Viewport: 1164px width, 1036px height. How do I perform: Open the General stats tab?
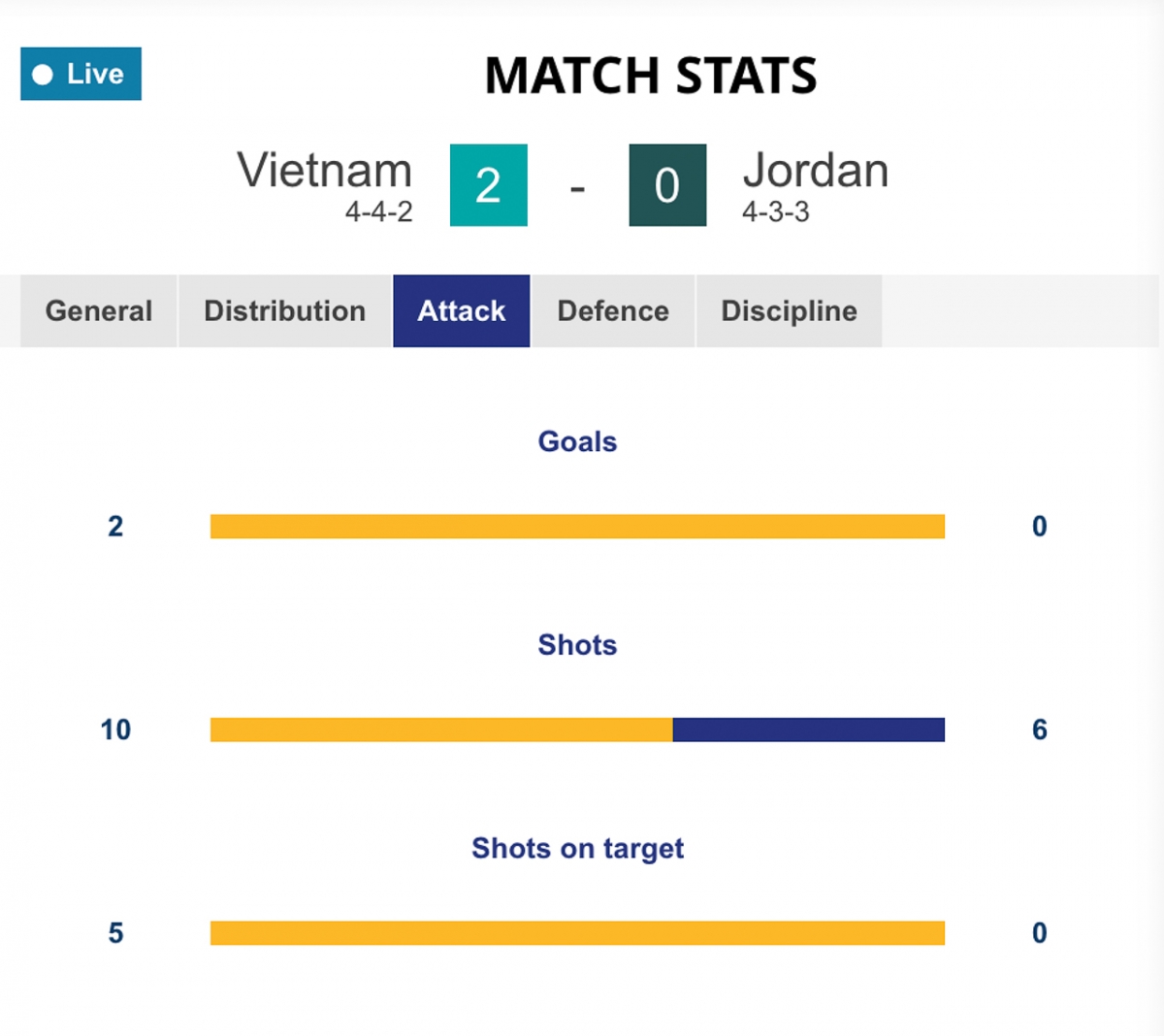tap(99, 310)
